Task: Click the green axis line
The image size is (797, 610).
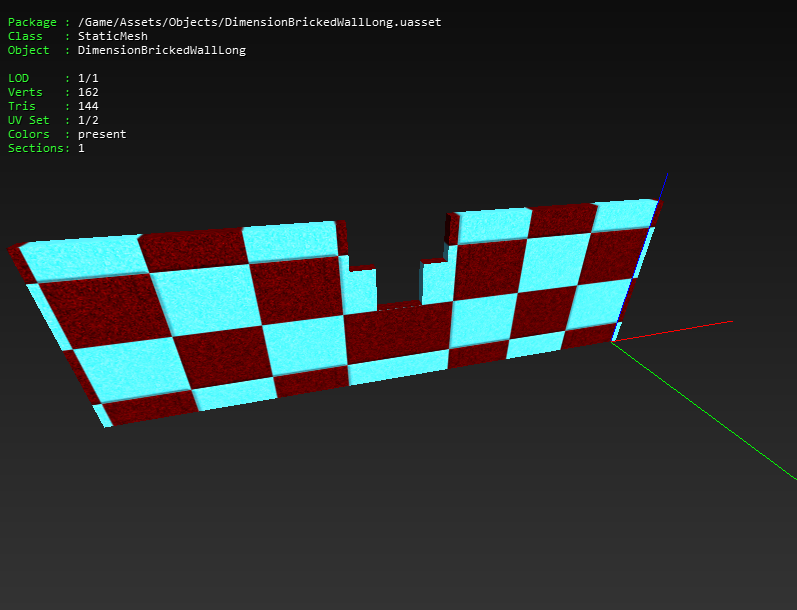Action: click(704, 411)
